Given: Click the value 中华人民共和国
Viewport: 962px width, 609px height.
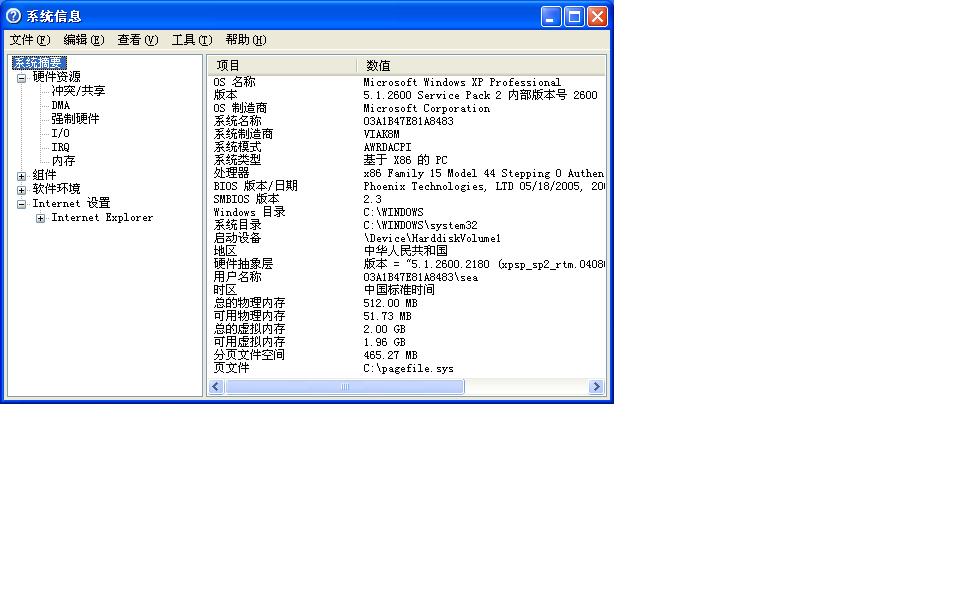Looking at the screenshot, I should (406, 251).
